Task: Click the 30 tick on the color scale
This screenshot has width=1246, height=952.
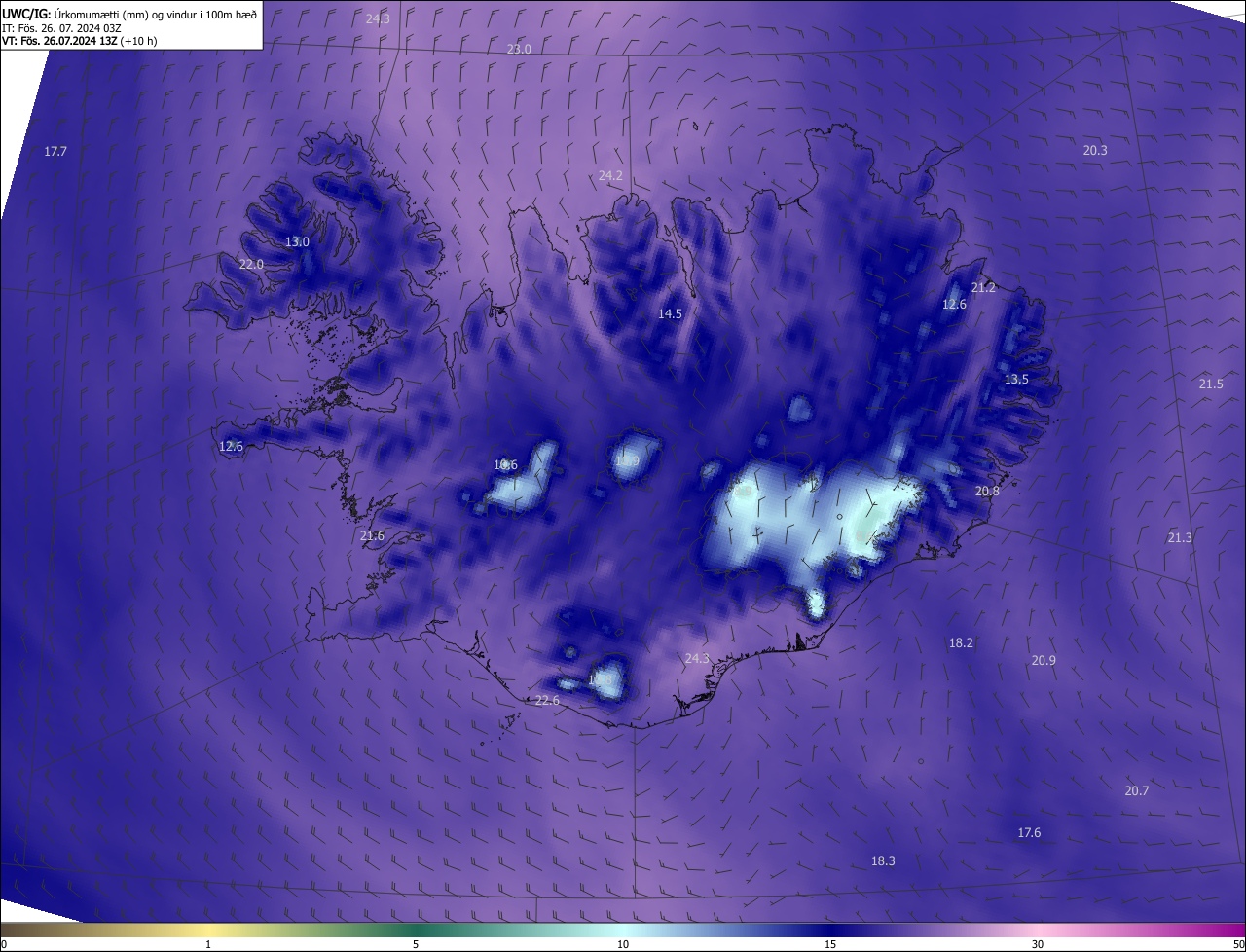Action: [1038, 945]
